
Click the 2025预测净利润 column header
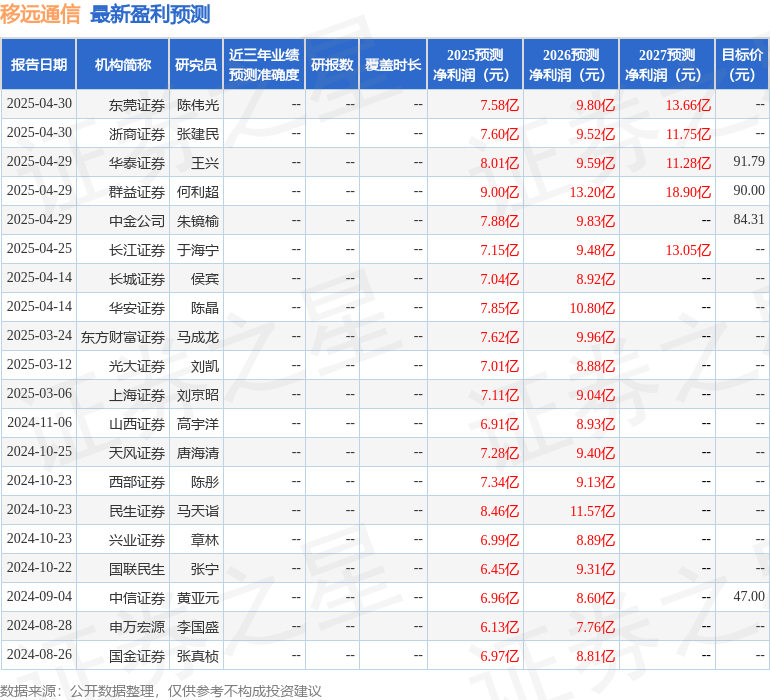click(475, 65)
